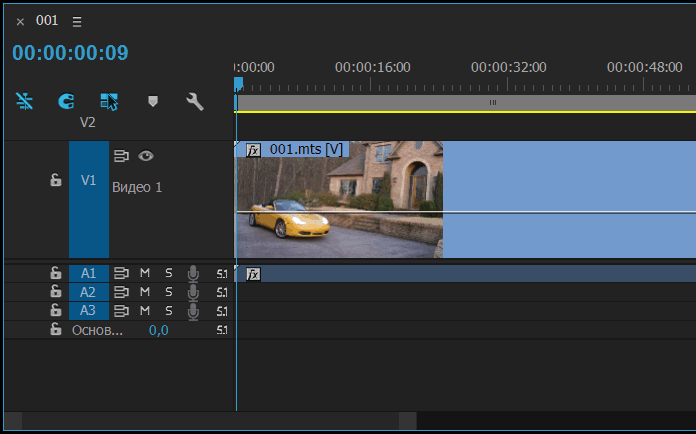Lock the V1 video track
Image resolution: width=696 pixels, height=434 pixels.
(56, 180)
